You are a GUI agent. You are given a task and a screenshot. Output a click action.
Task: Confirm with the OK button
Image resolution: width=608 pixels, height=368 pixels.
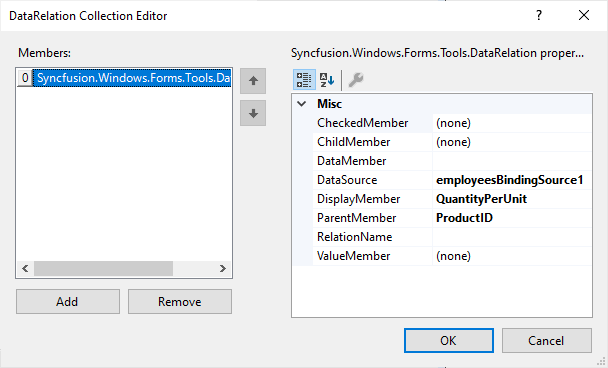(x=449, y=340)
